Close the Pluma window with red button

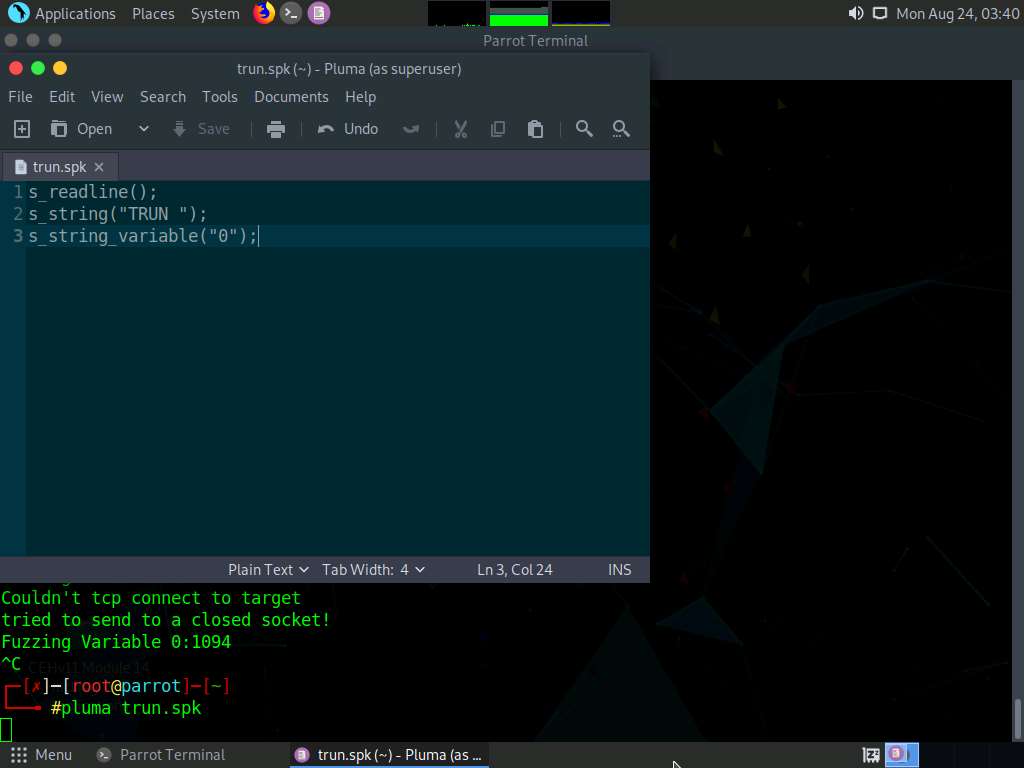(x=16, y=68)
